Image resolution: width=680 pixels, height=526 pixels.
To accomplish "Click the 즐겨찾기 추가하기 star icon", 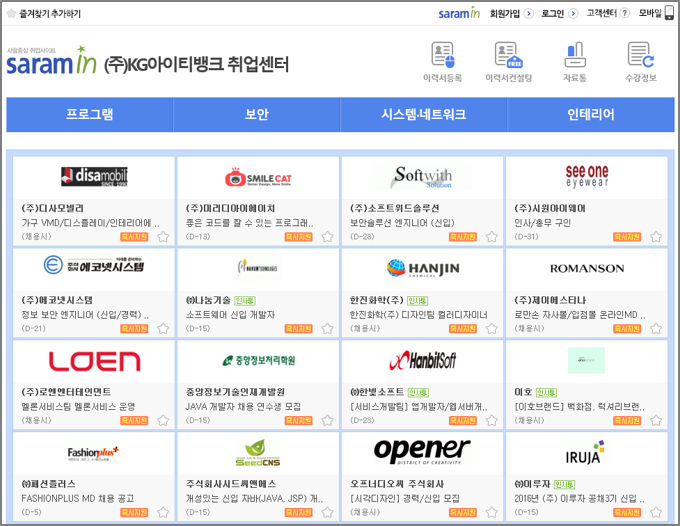I will 11,13.
